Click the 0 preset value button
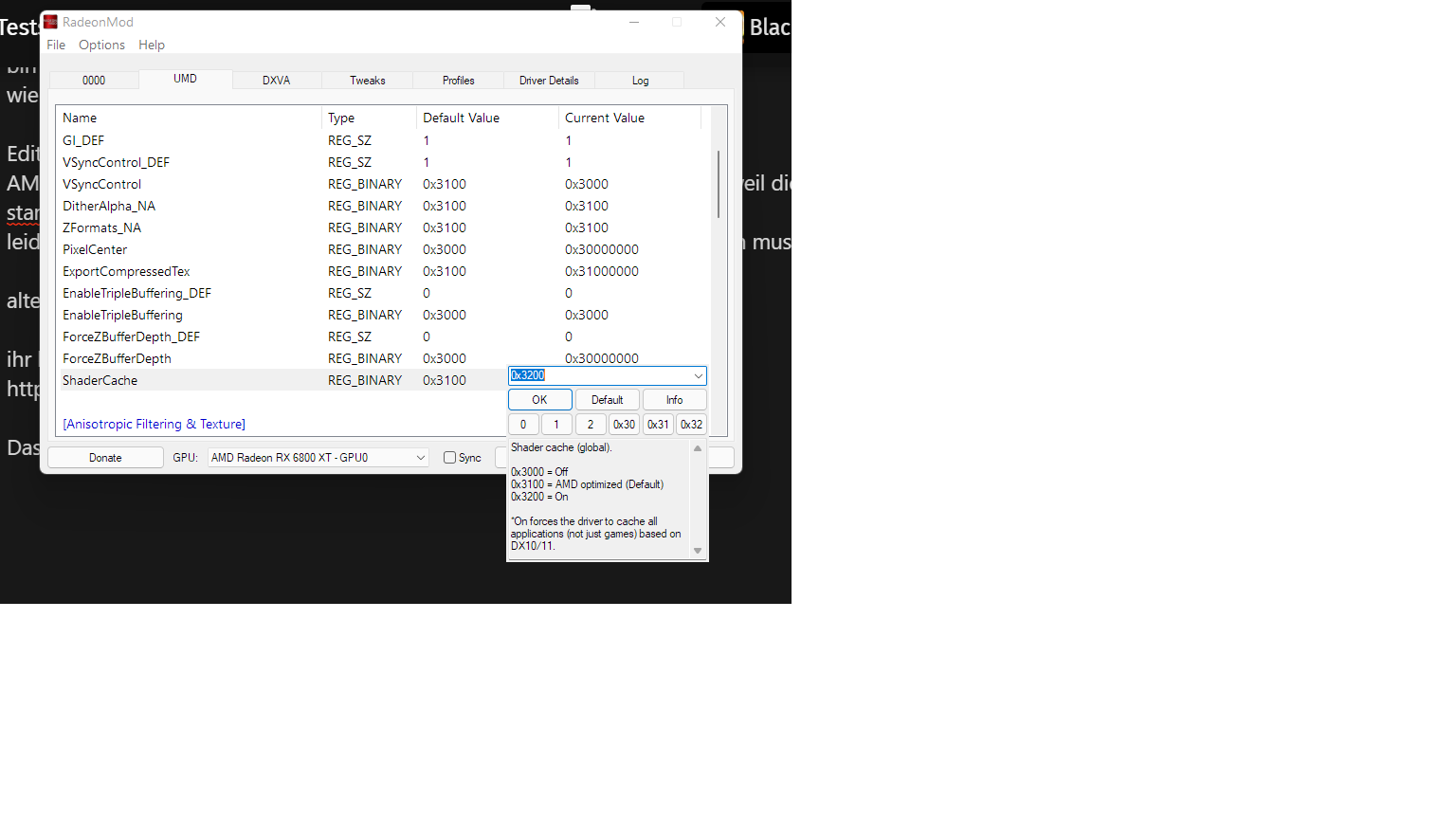The image size is (1456, 819). 523,425
